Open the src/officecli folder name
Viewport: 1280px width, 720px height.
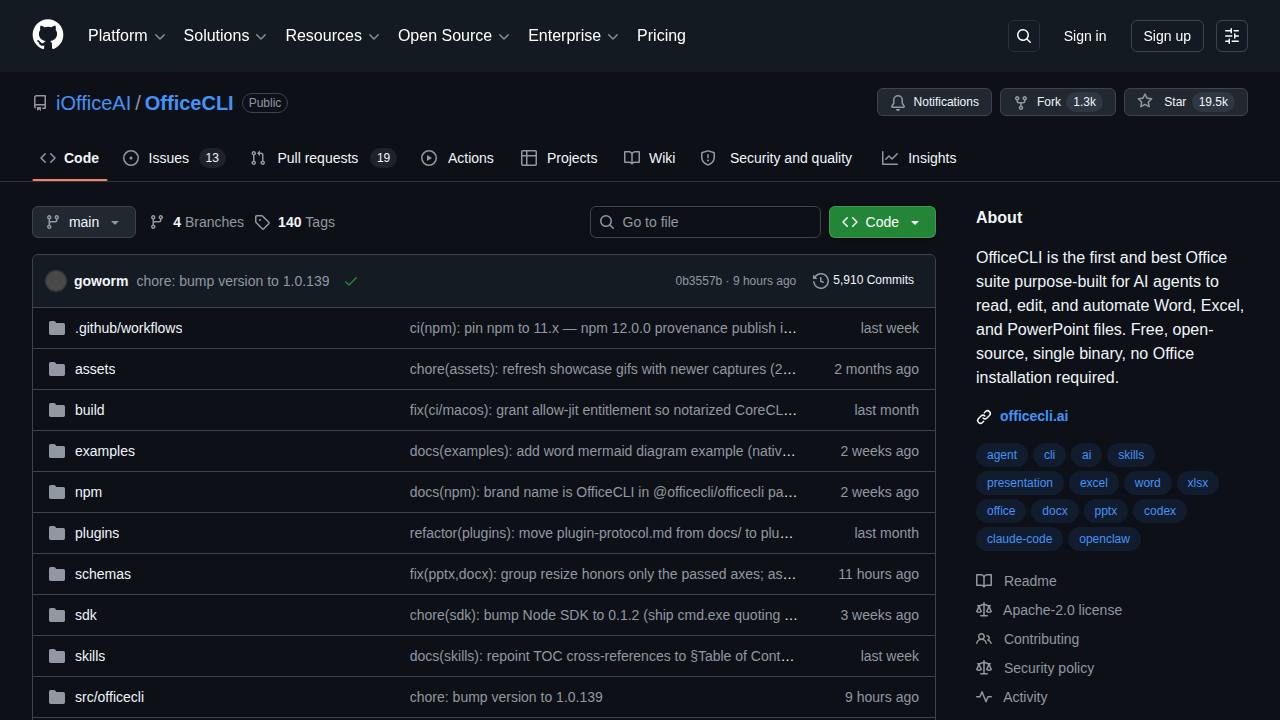click(109, 697)
